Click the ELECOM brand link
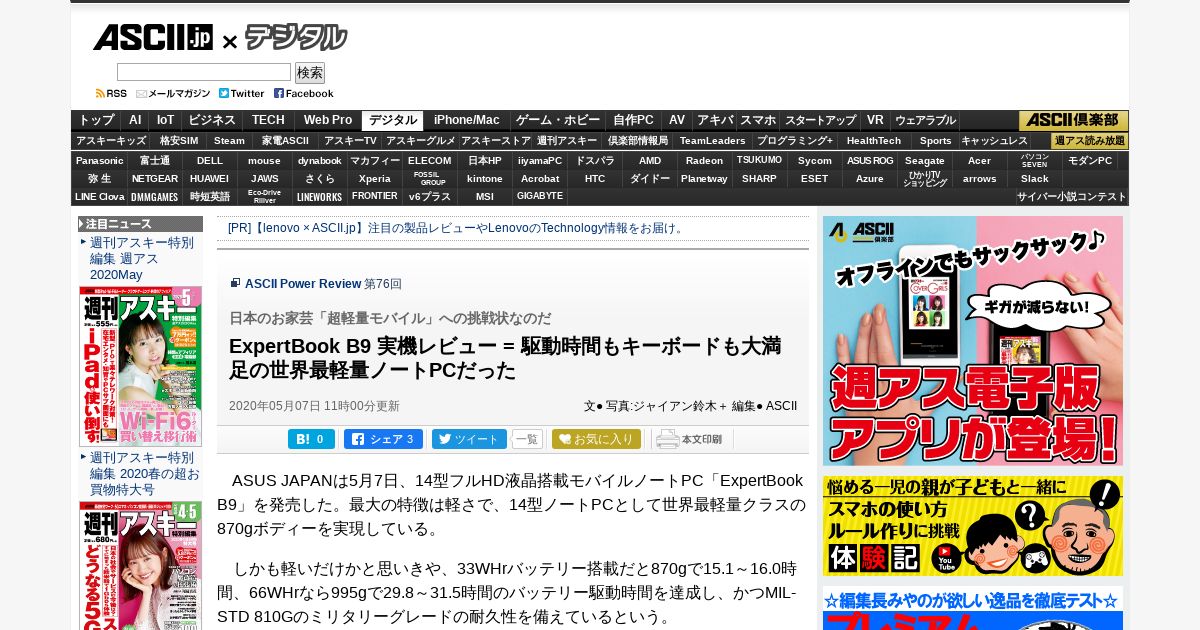This screenshot has width=1200, height=630. pos(430,160)
